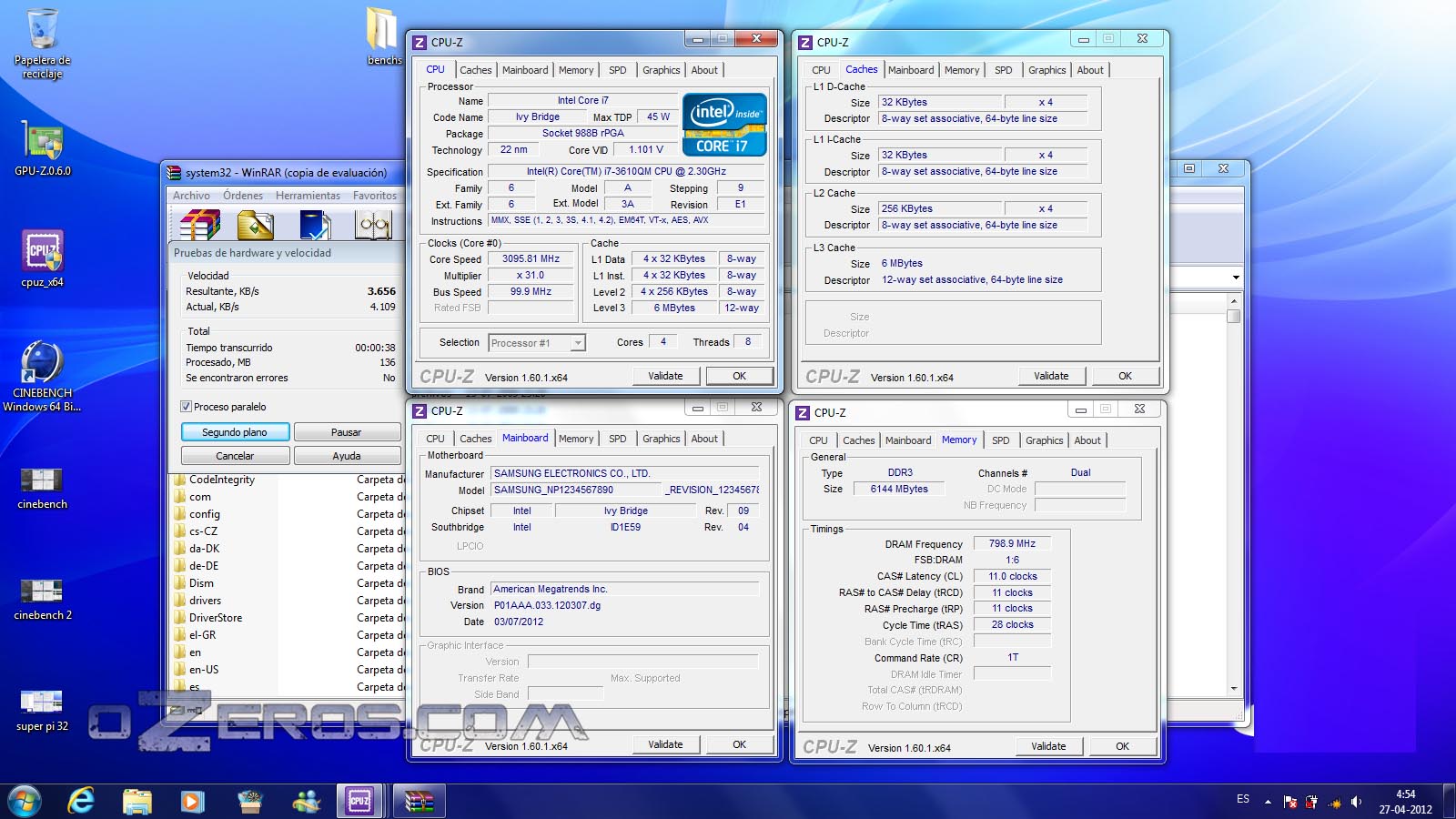Select the CINEBENCH Windows 64 Bit shortcut
1456x819 pixels.
point(42,376)
